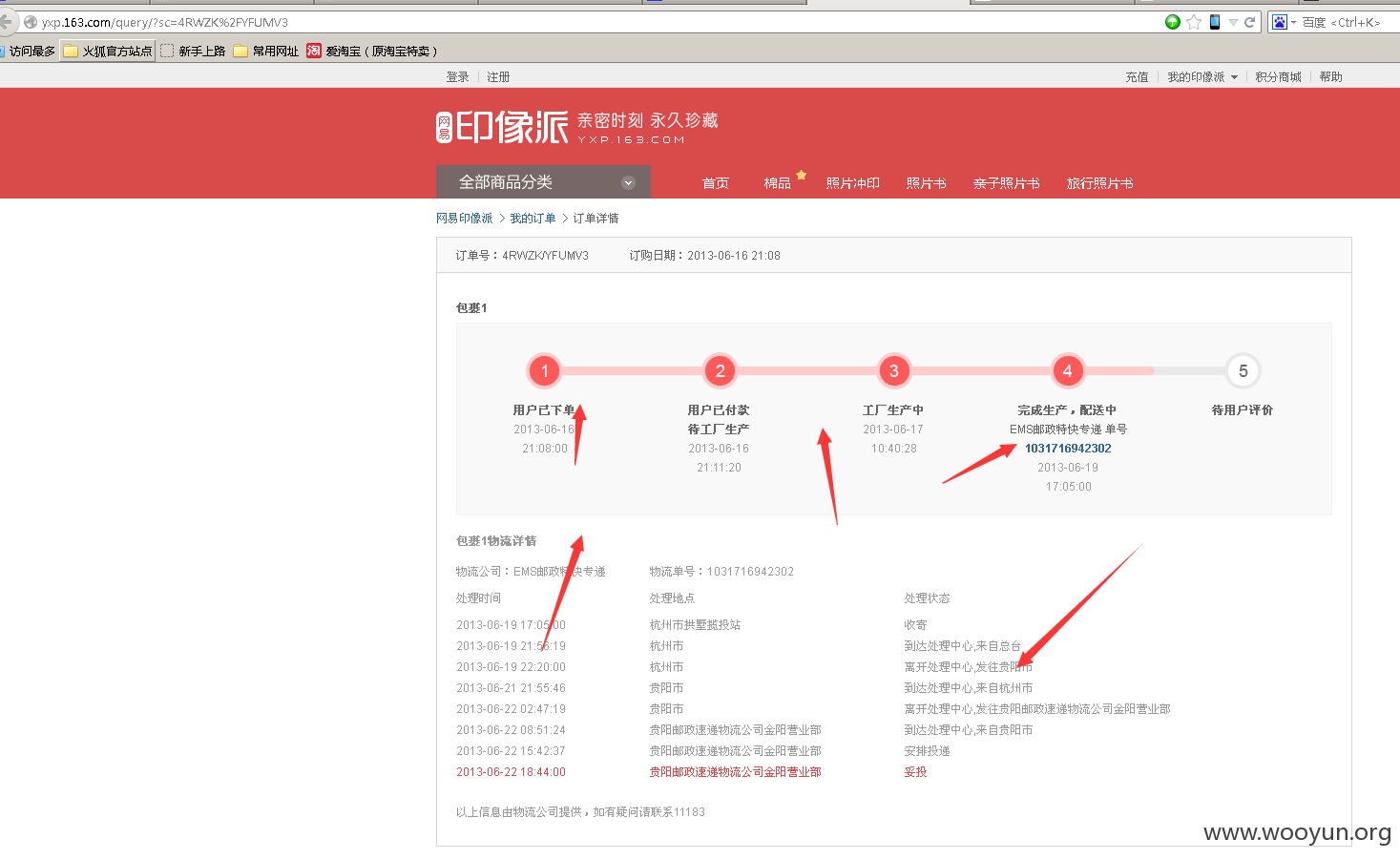Open the 棉品 navigation item
Screen dimensions: 1400x860
point(777,183)
